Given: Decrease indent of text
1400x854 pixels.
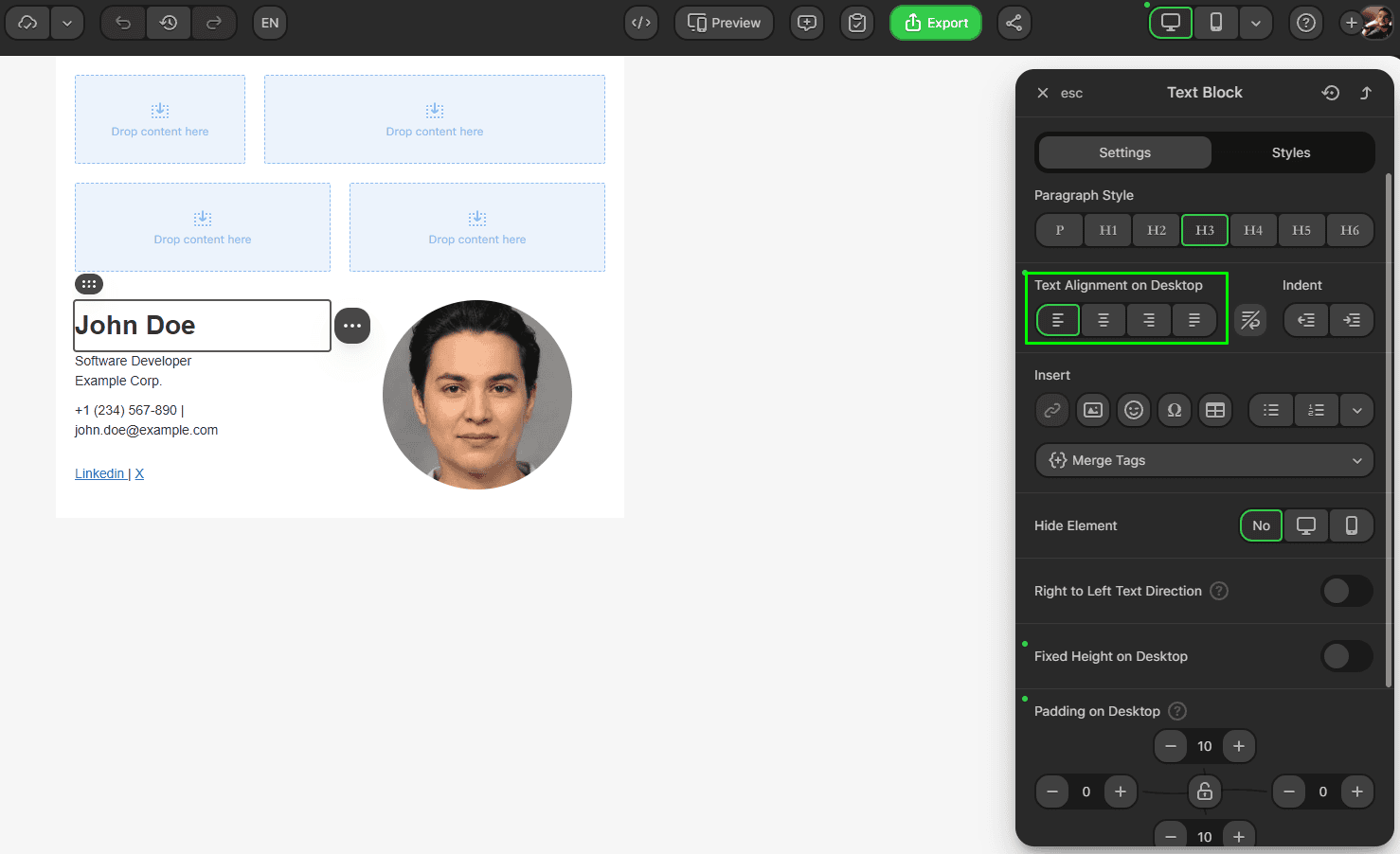Looking at the screenshot, I should coord(1306,320).
